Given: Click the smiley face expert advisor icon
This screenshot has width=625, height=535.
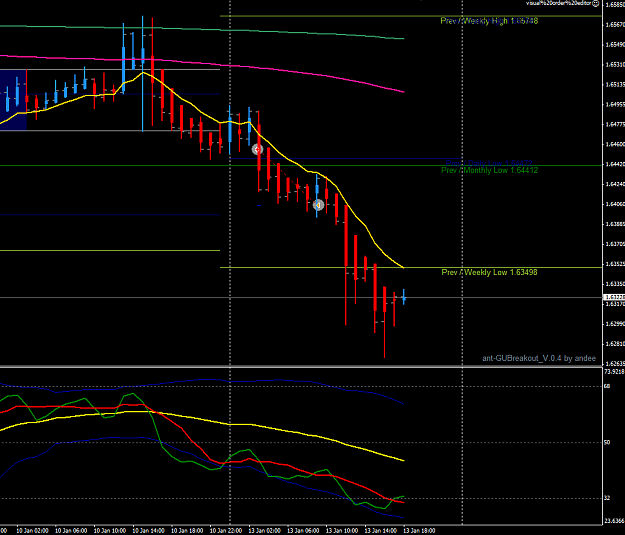Looking at the screenshot, I should point(596,3).
